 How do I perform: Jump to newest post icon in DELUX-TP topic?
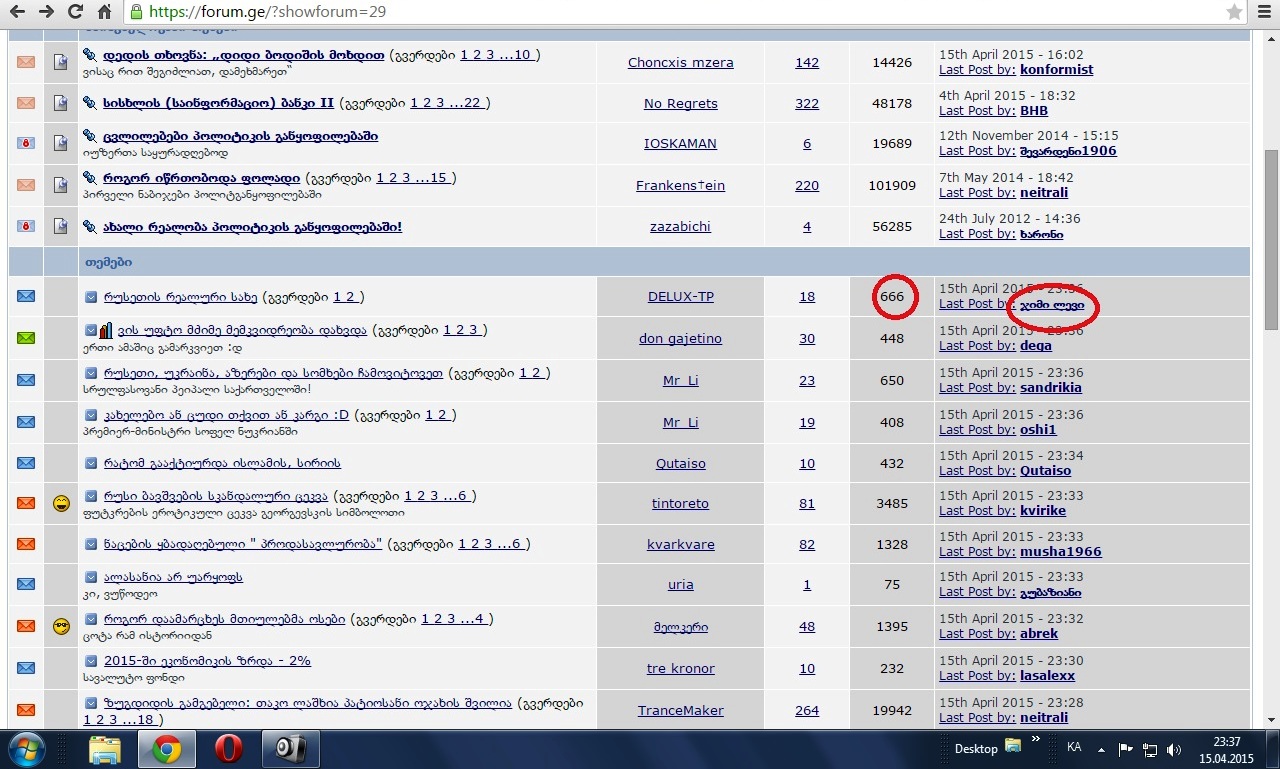(91, 297)
